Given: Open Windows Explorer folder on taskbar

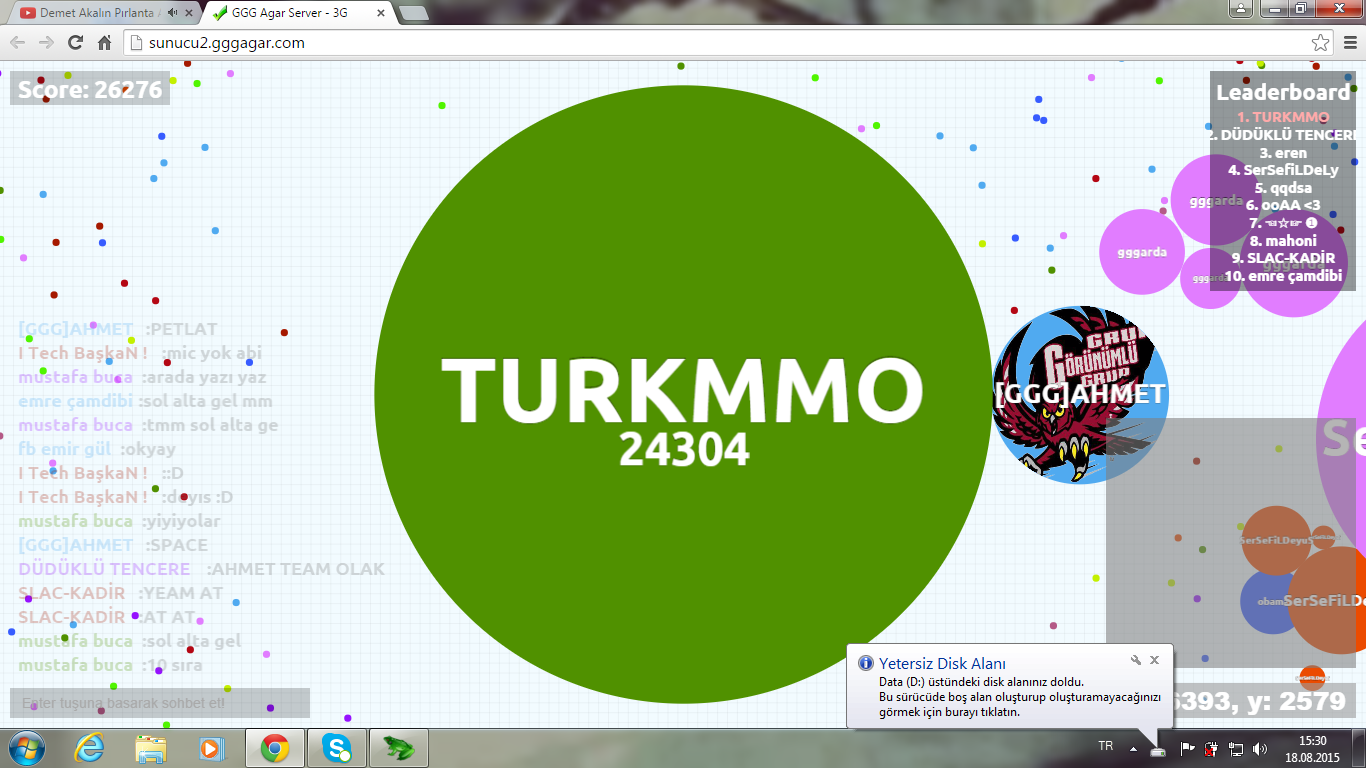Looking at the screenshot, I should point(151,747).
